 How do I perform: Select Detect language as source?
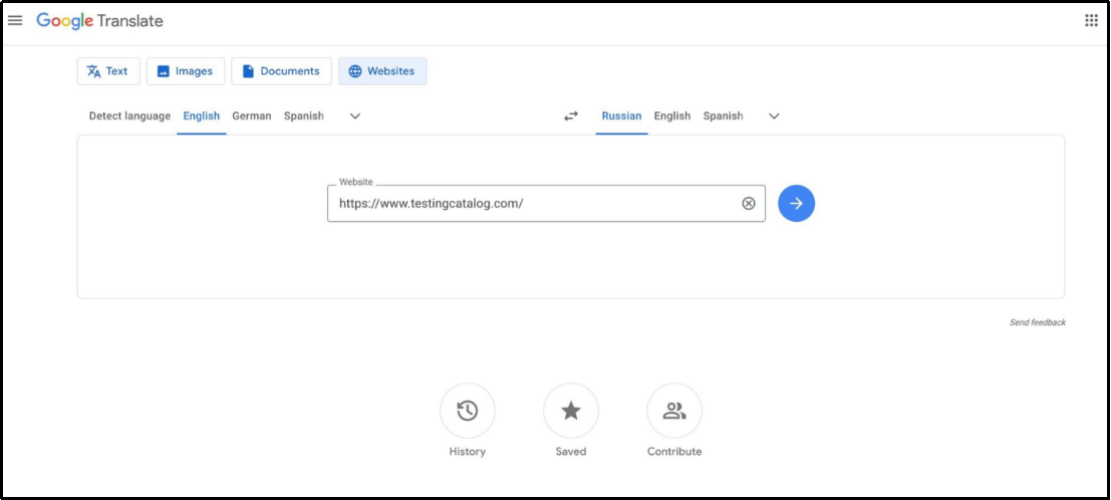point(129,116)
